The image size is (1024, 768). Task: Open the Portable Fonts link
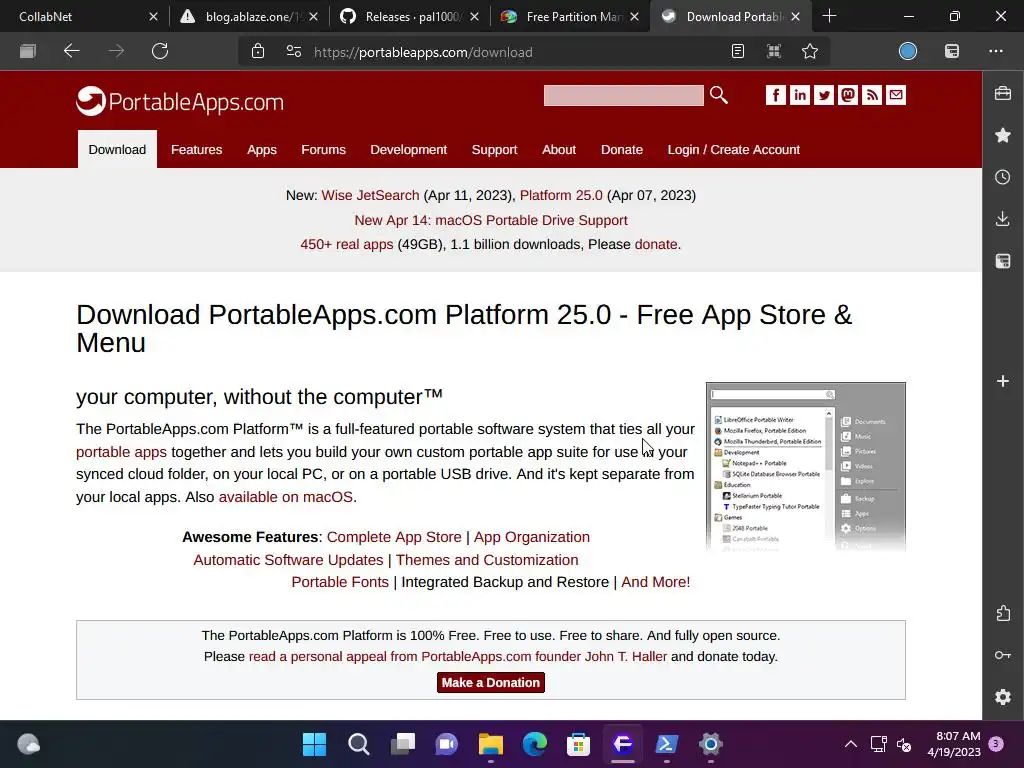click(340, 582)
